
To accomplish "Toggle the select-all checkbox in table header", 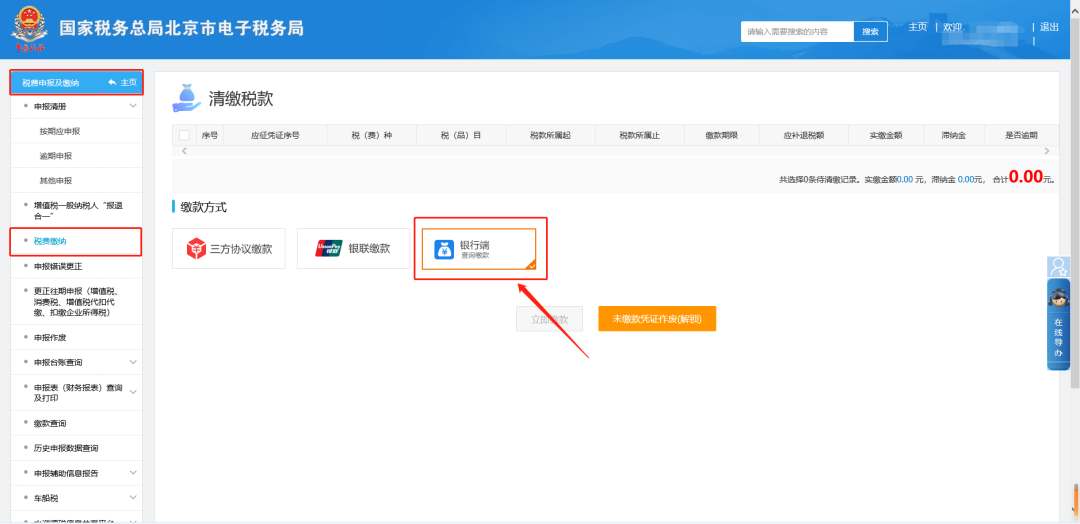I will coord(184,135).
